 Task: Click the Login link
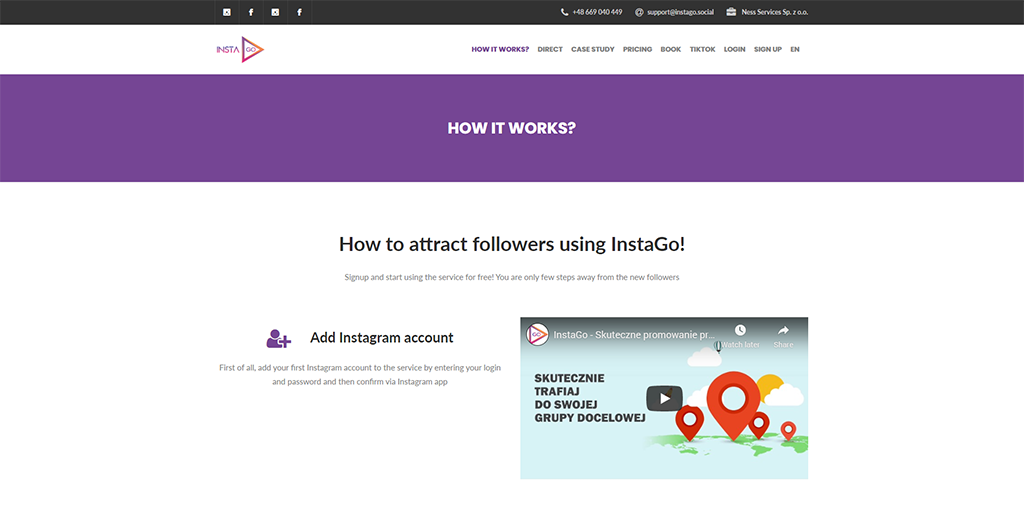[735, 50]
